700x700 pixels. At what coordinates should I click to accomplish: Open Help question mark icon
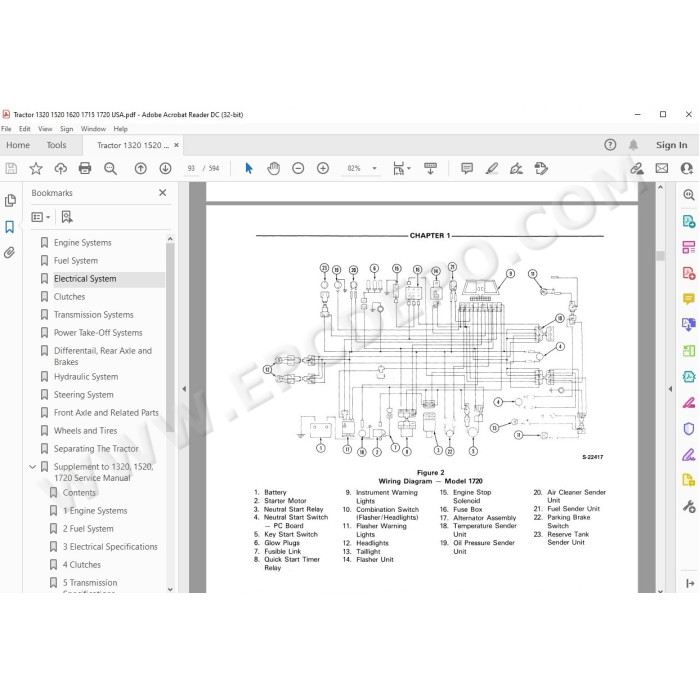[610, 145]
